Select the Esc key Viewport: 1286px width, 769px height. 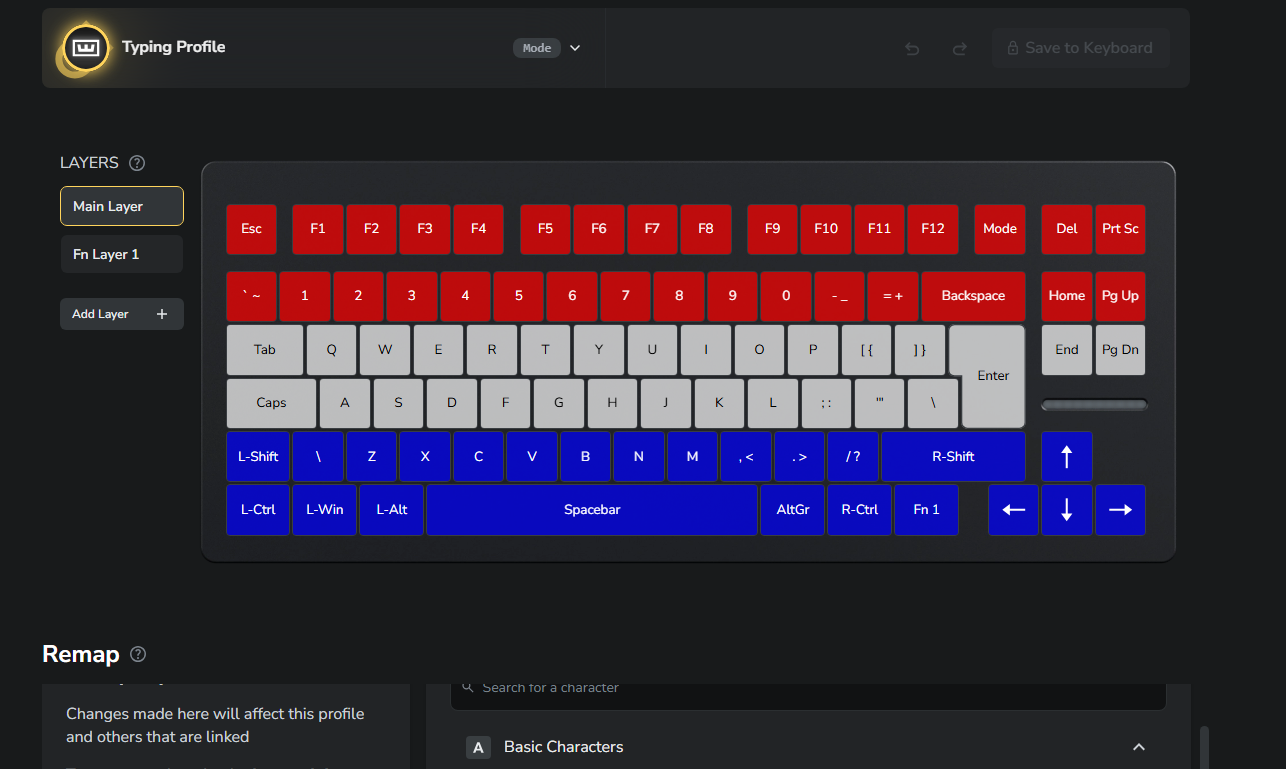point(251,229)
